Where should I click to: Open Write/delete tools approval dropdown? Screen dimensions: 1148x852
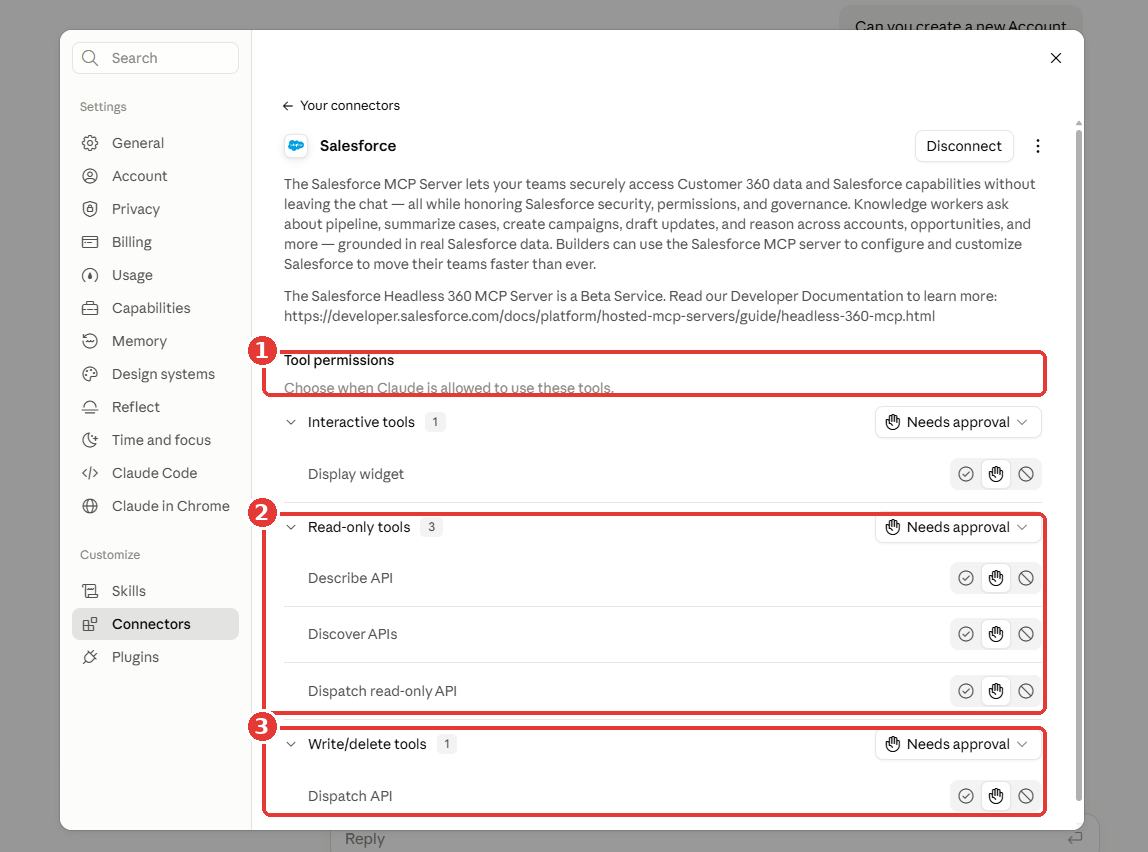[x=958, y=744]
